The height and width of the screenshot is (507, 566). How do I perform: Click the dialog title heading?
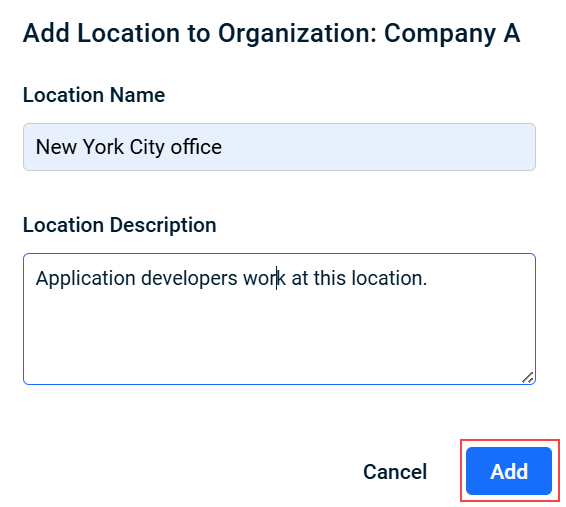271,34
